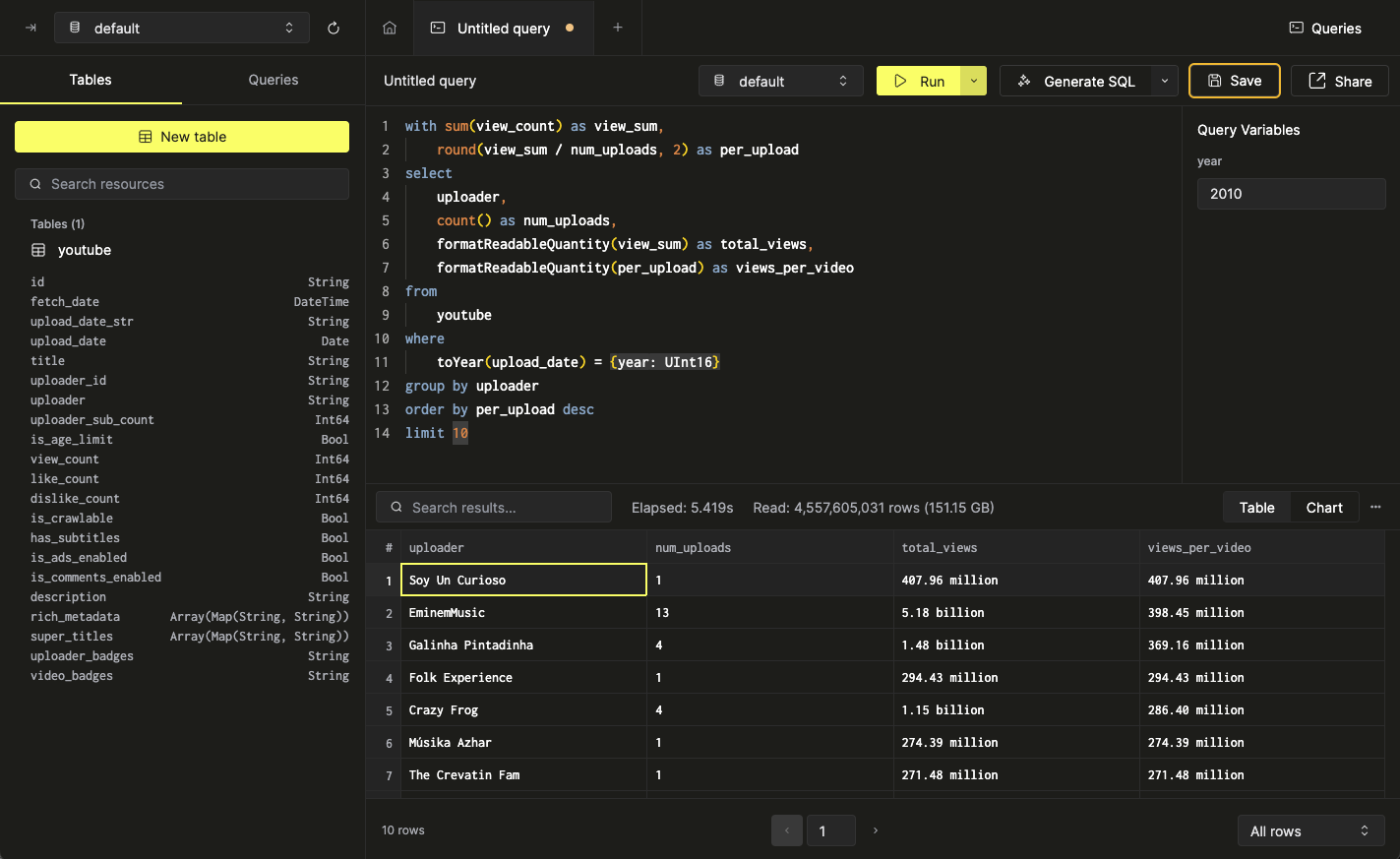Screen dimensions: 1400x859
Task: Refresh the connected database
Action: (x=334, y=28)
